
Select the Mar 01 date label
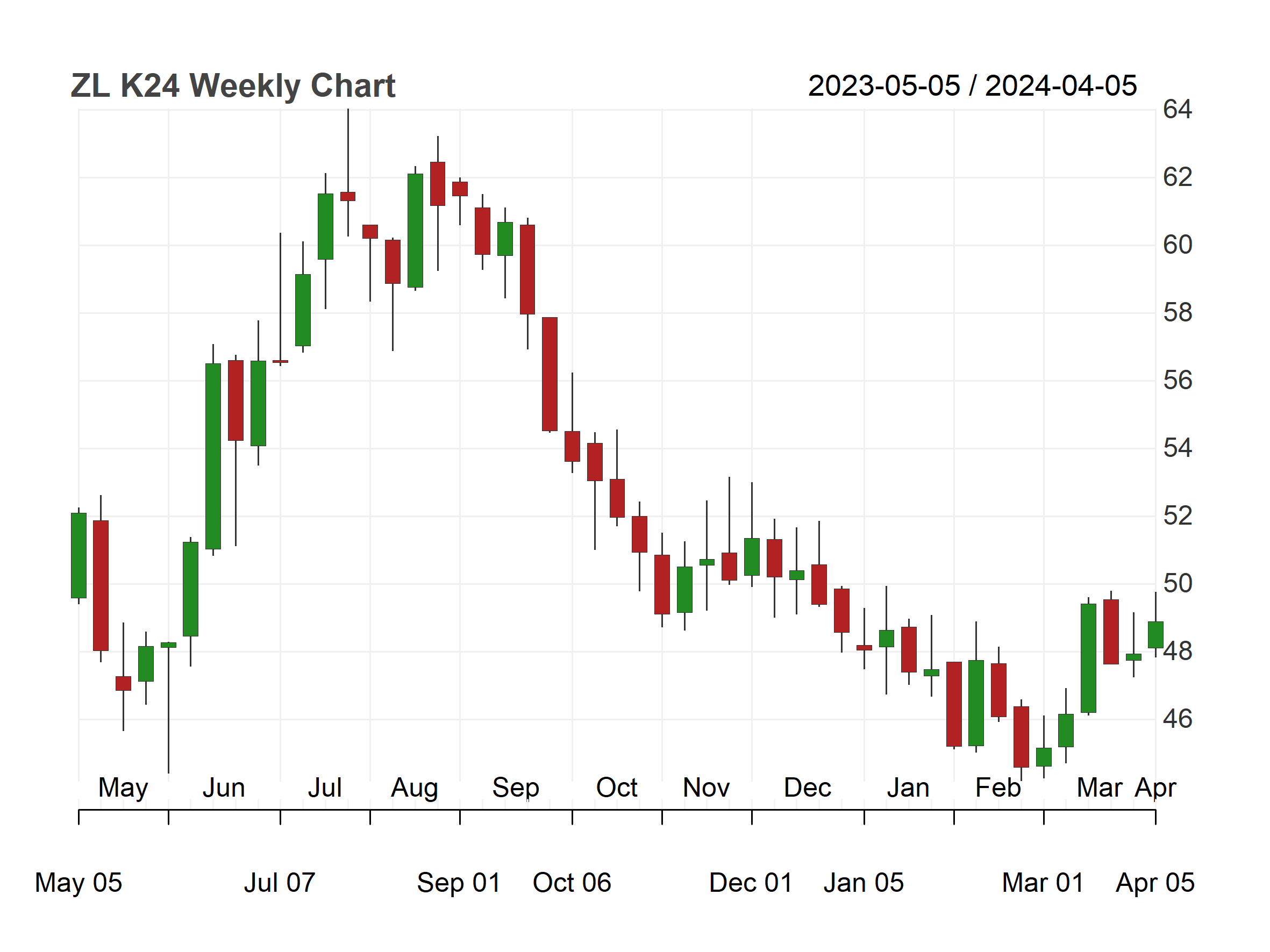pos(1043,883)
